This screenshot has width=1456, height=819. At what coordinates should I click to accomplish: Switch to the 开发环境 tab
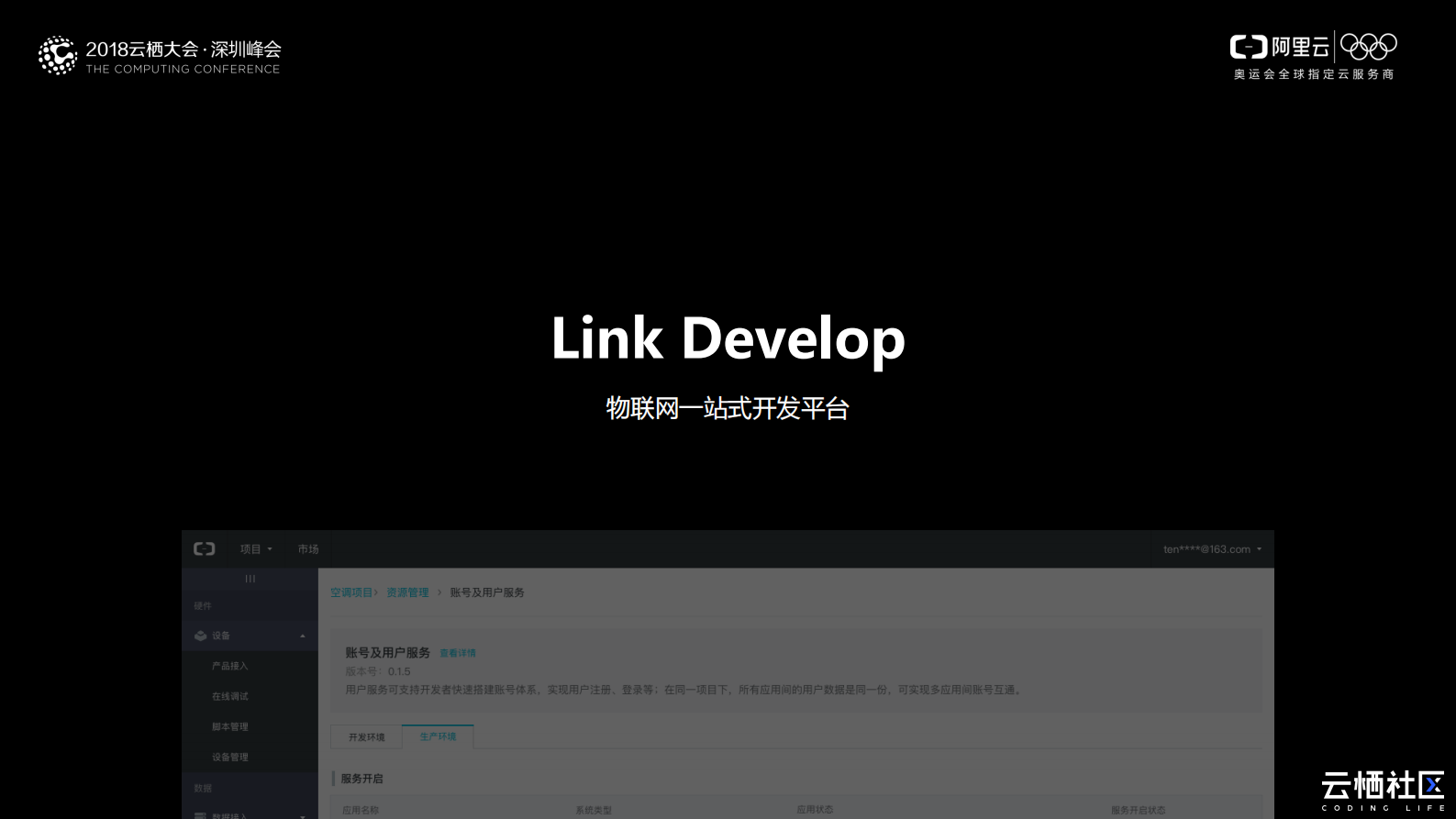point(366,736)
